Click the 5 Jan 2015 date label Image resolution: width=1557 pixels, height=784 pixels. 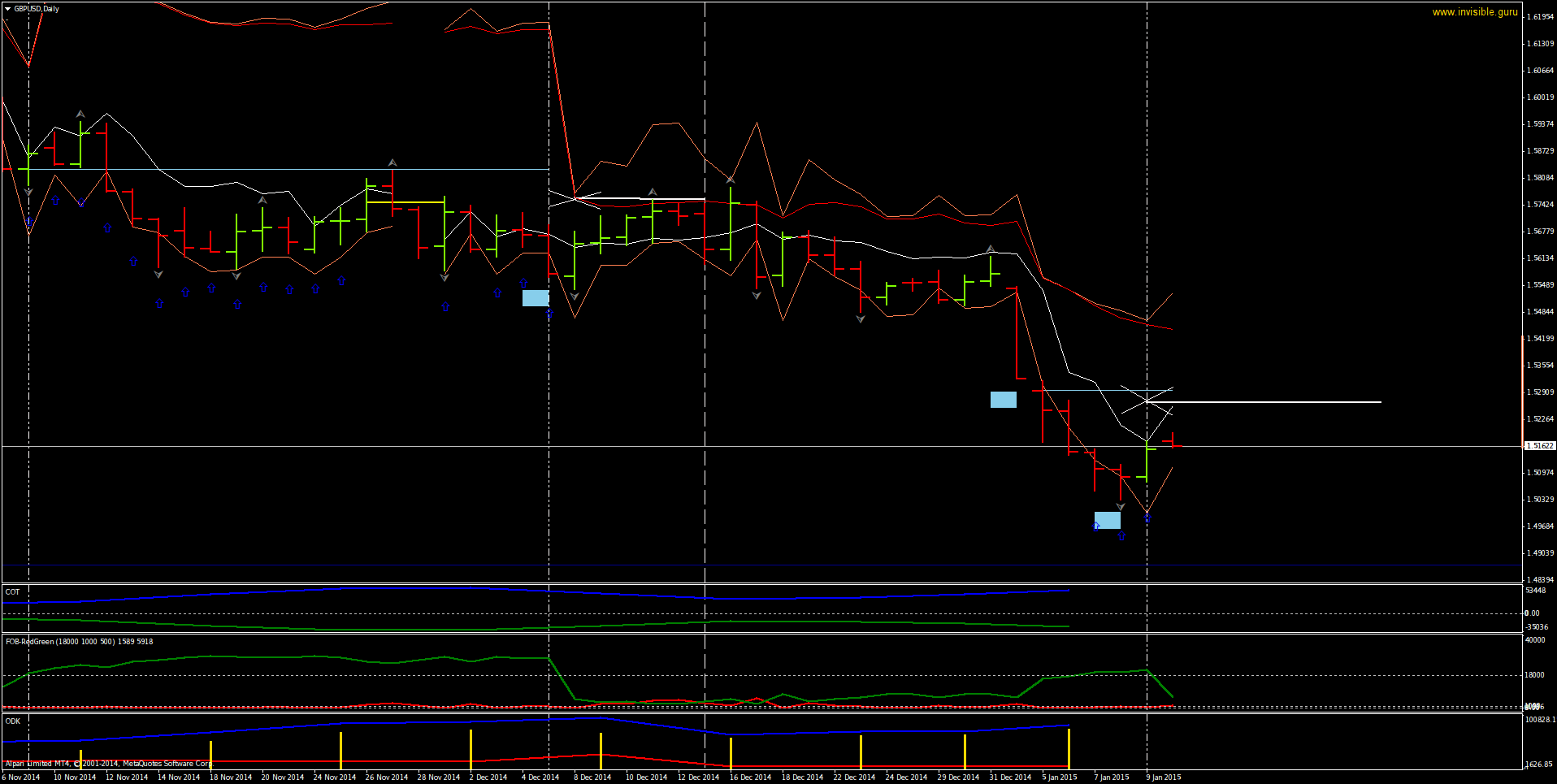(x=1060, y=778)
